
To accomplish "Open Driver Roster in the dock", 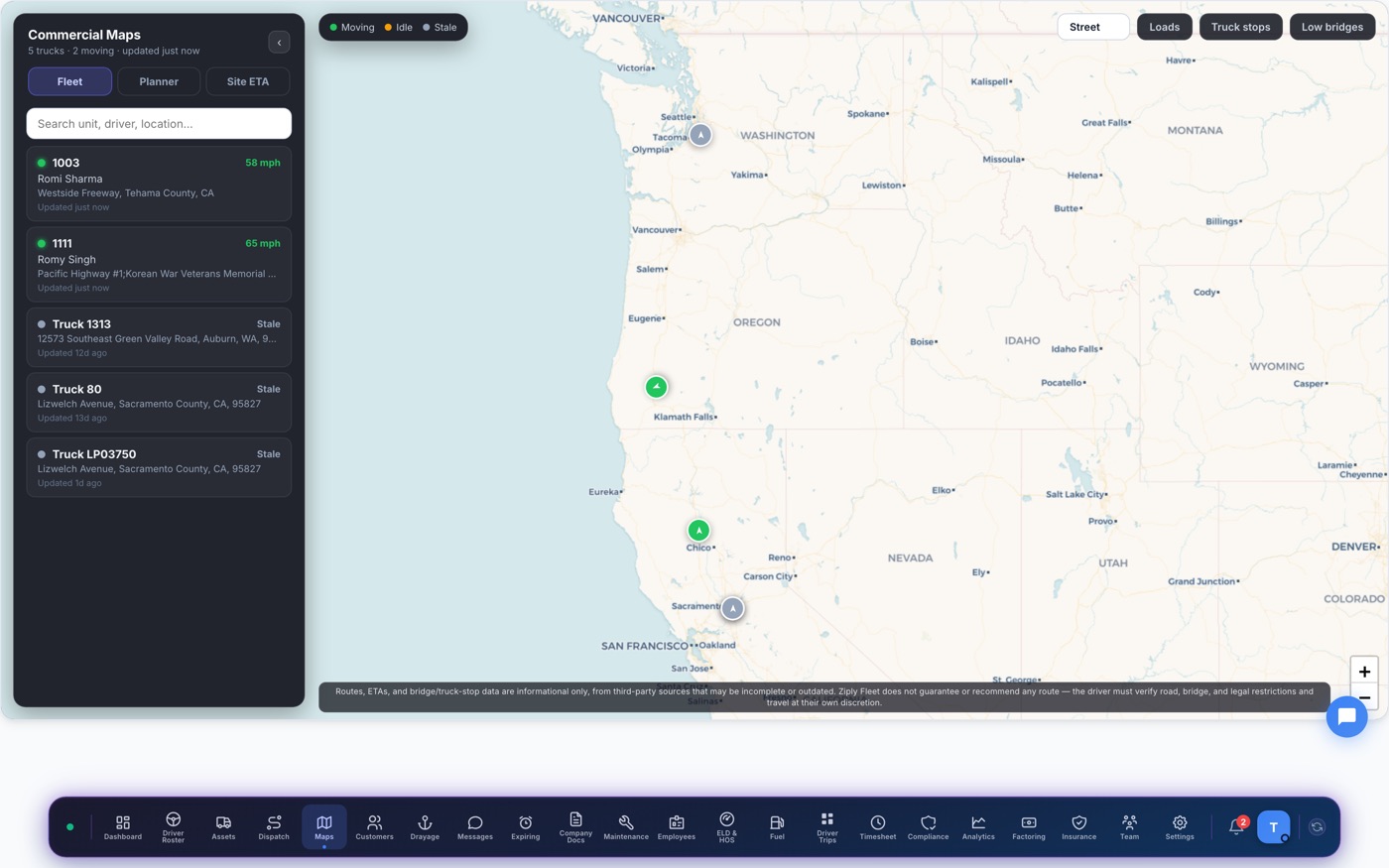I will [173, 827].
